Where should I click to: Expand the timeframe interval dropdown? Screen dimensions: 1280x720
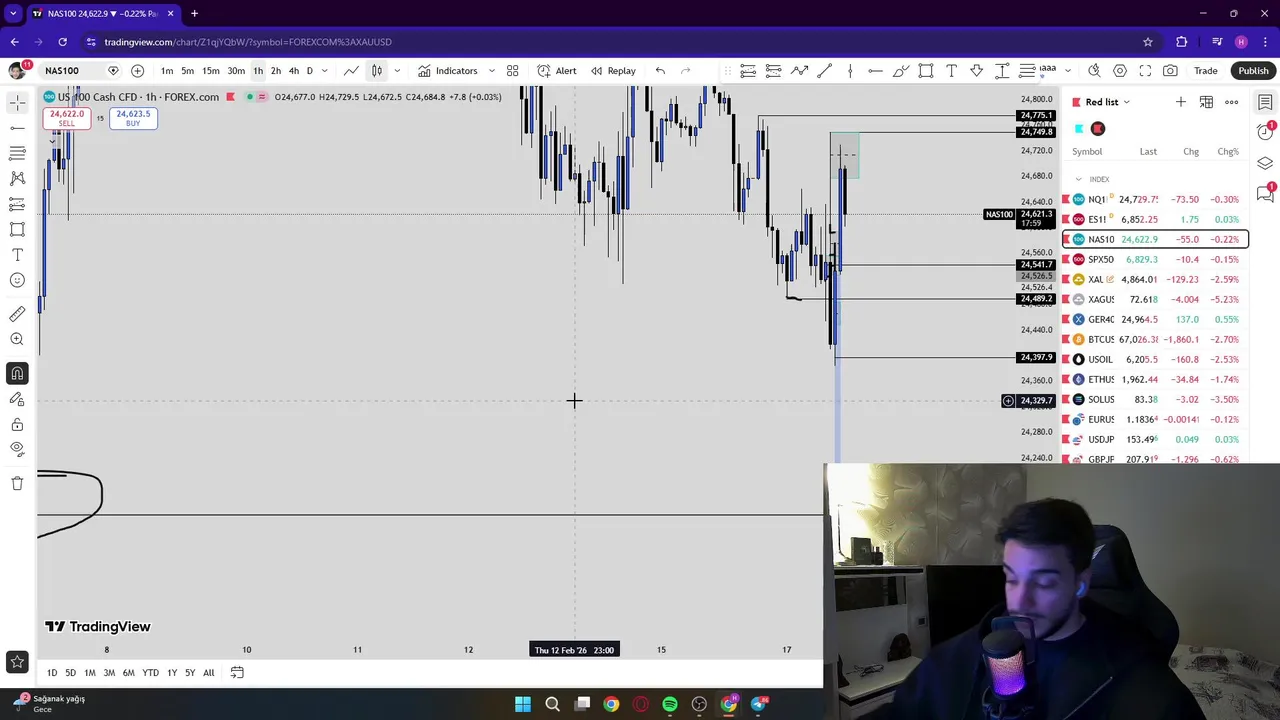[x=324, y=71]
